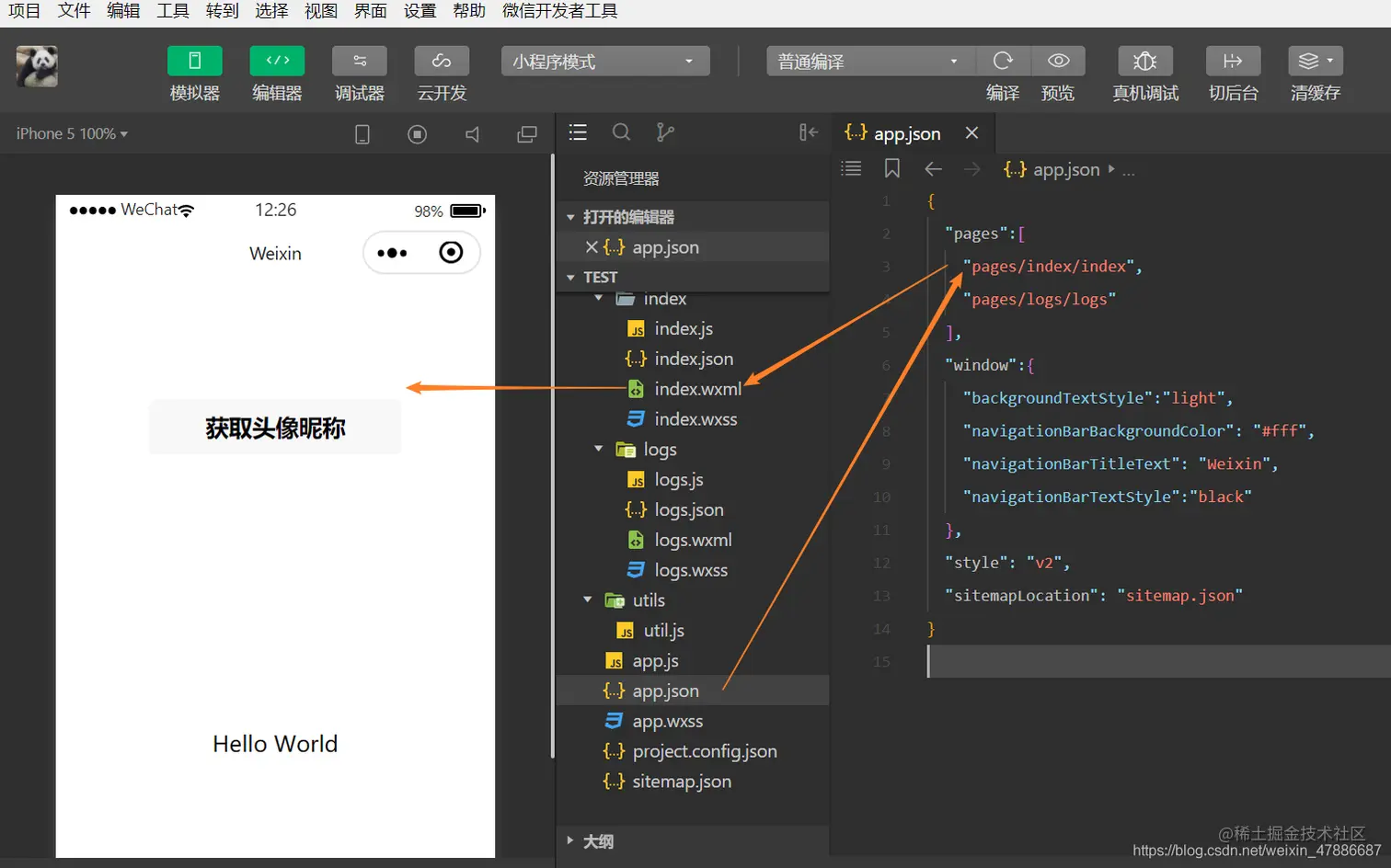
Task: Click the panda user avatar
Action: [37, 66]
